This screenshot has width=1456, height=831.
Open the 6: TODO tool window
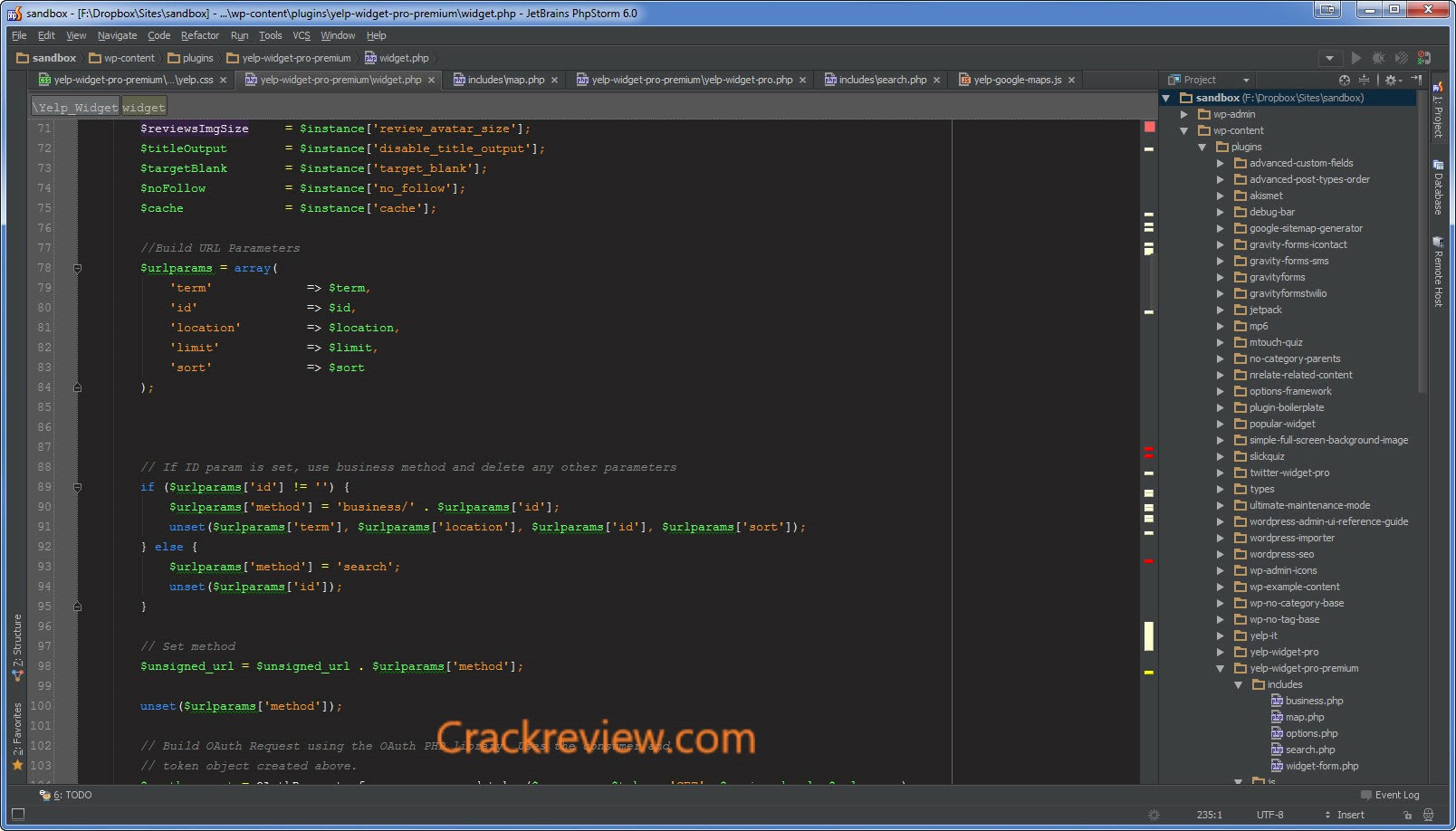pos(65,795)
